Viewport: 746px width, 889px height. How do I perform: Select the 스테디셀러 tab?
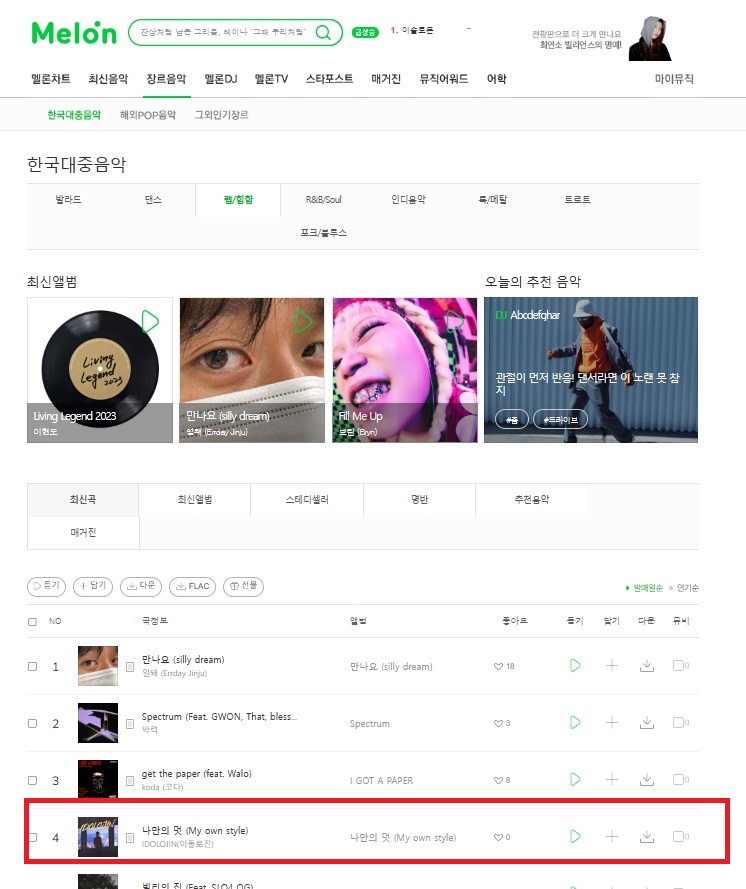point(307,499)
